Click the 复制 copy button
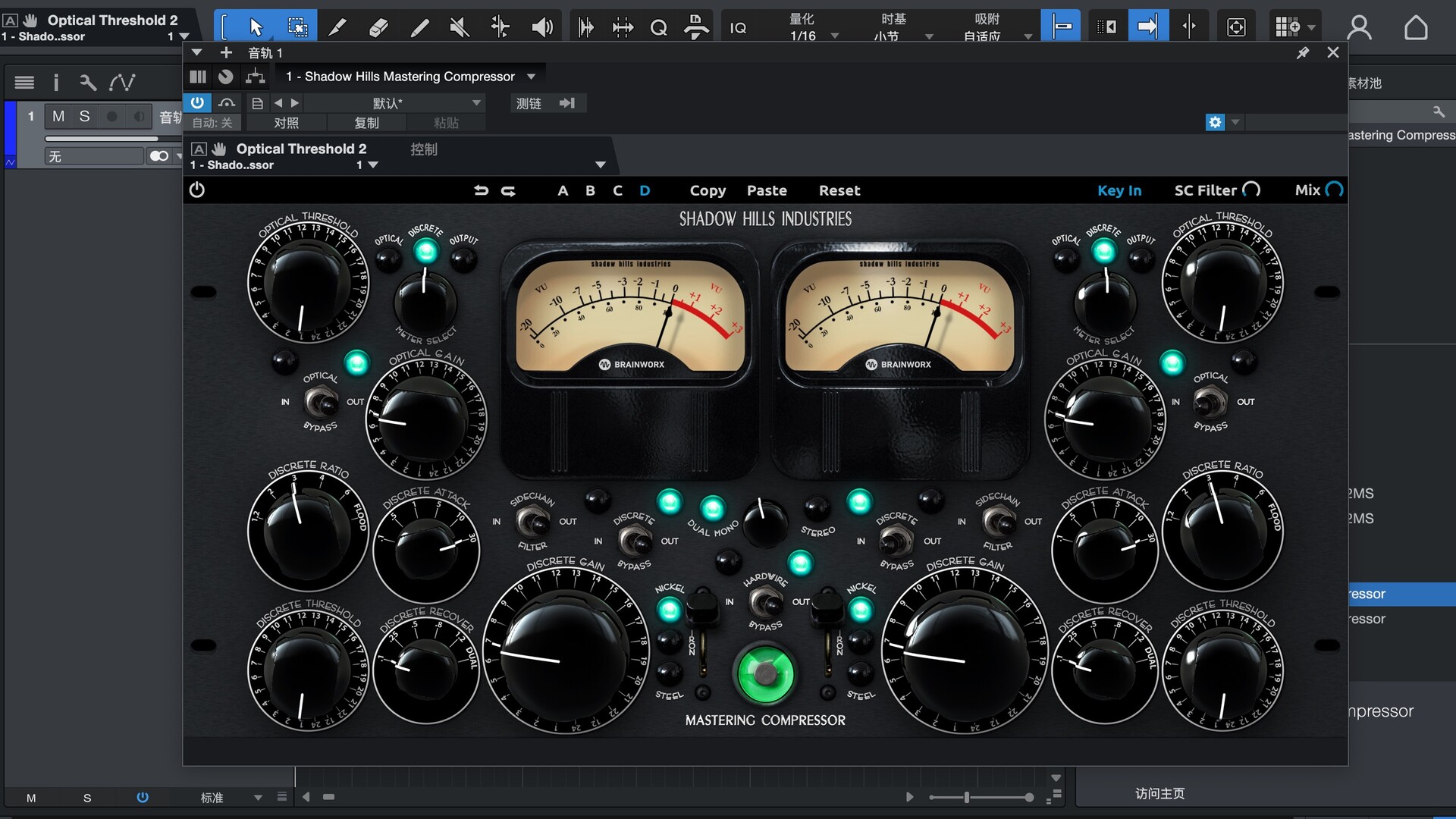The width and height of the screenshot is (1456, 819). coord(367,123)
